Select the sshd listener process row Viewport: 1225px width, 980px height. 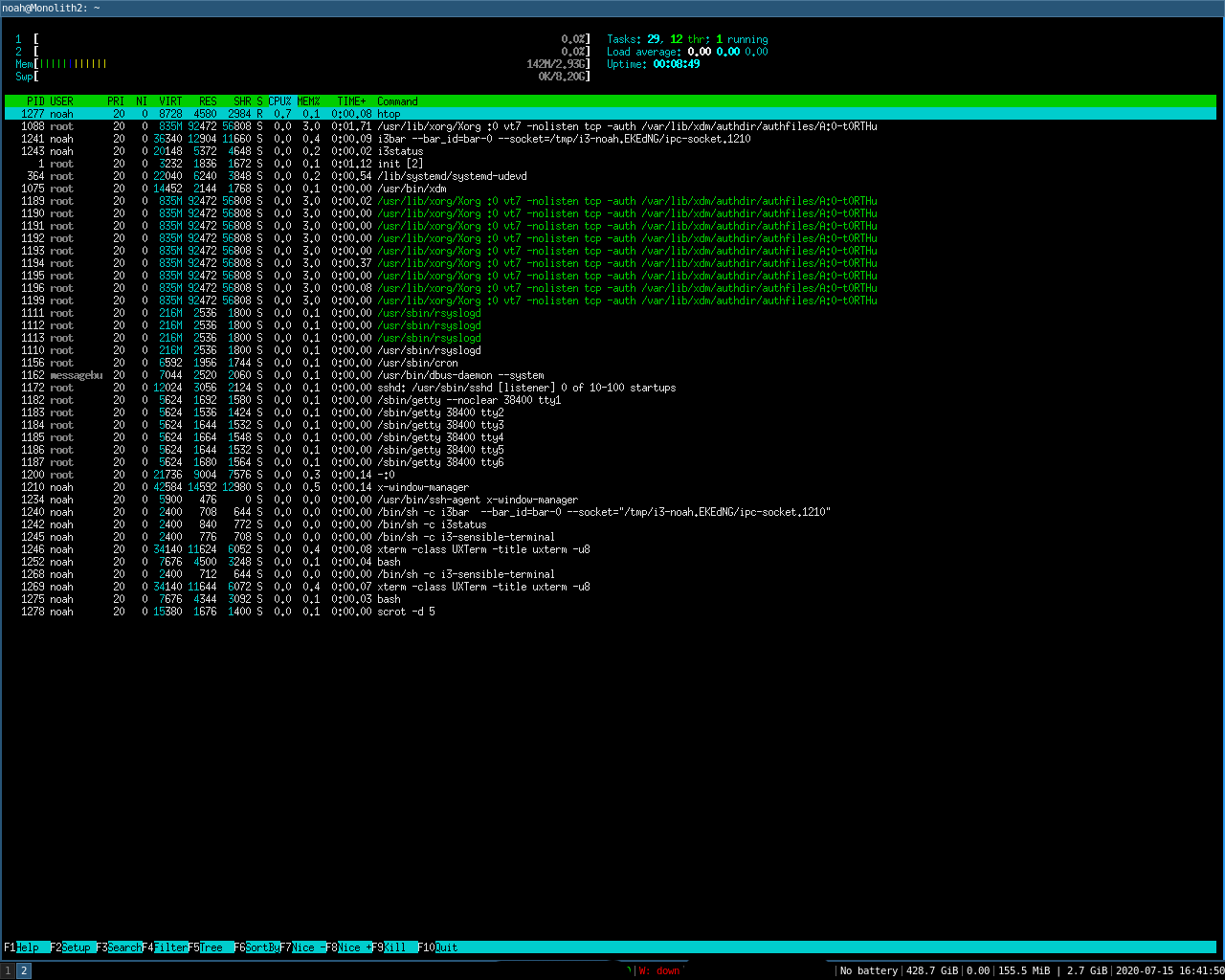click(x=611, y=388)
